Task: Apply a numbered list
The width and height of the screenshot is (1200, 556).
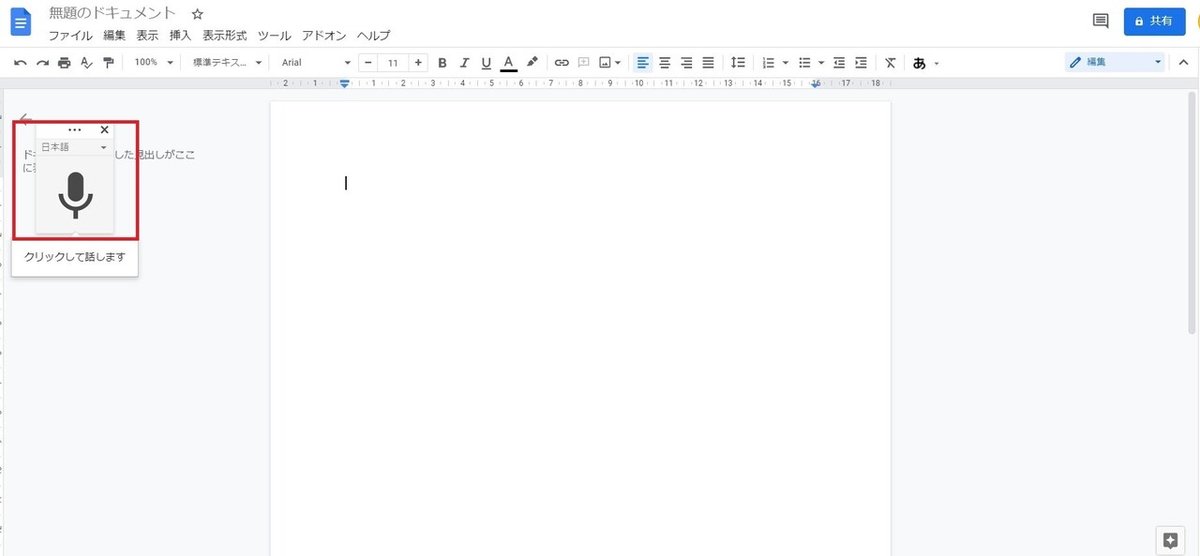Action: click(768, 62)
